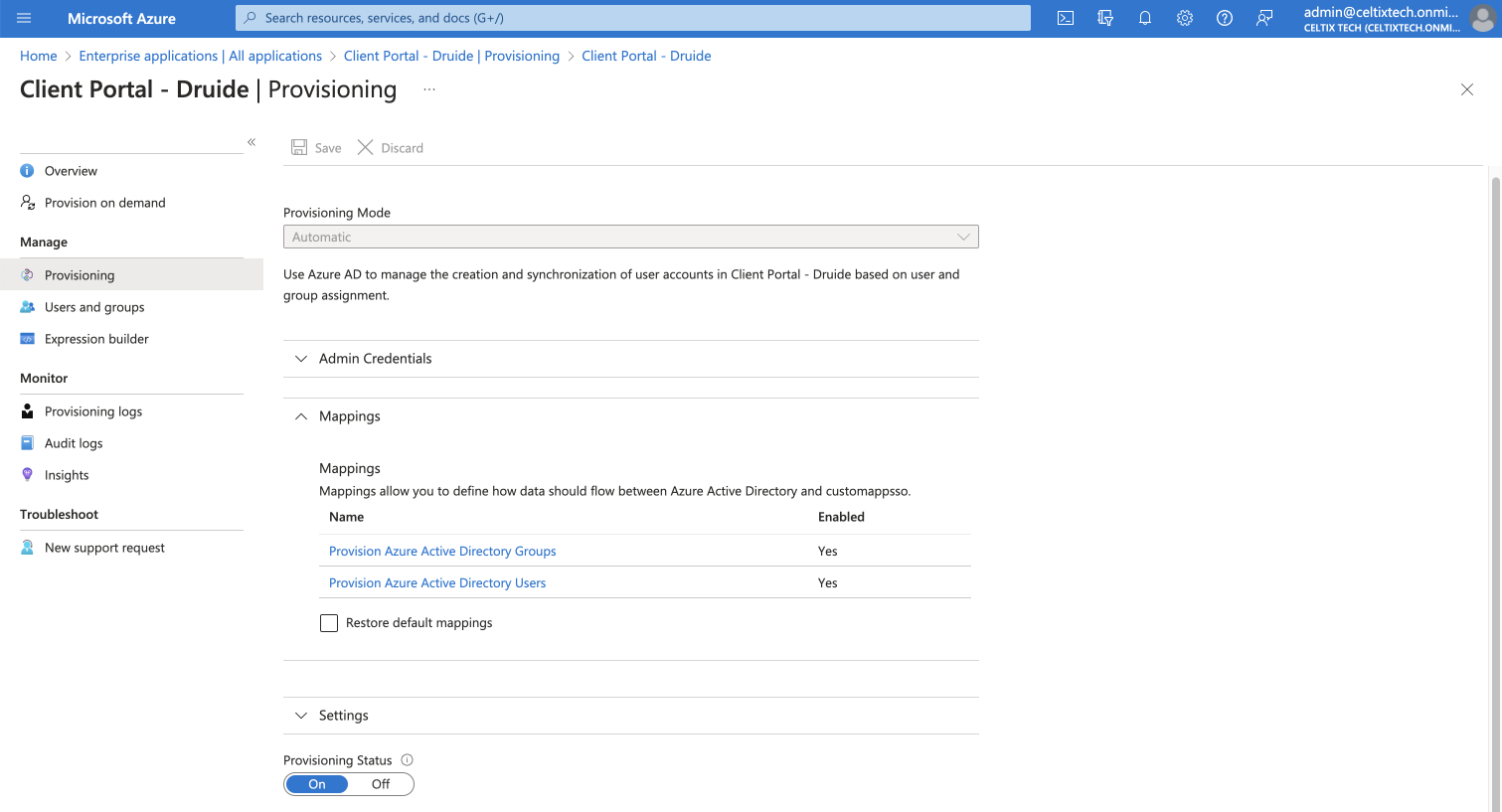Open the Help question mark icon

(1225, 18)
